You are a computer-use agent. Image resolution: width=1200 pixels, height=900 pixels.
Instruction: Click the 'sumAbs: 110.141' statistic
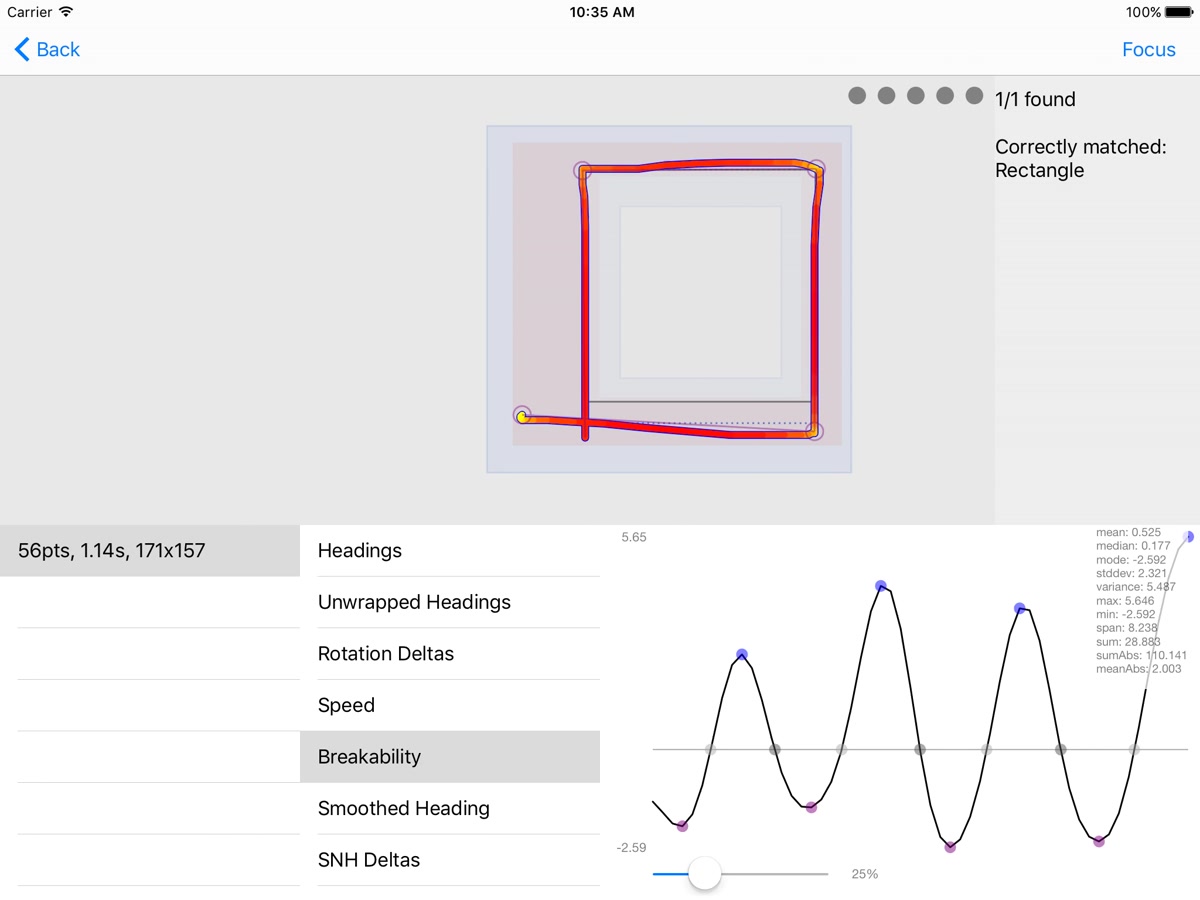(x=1141, y=656)
